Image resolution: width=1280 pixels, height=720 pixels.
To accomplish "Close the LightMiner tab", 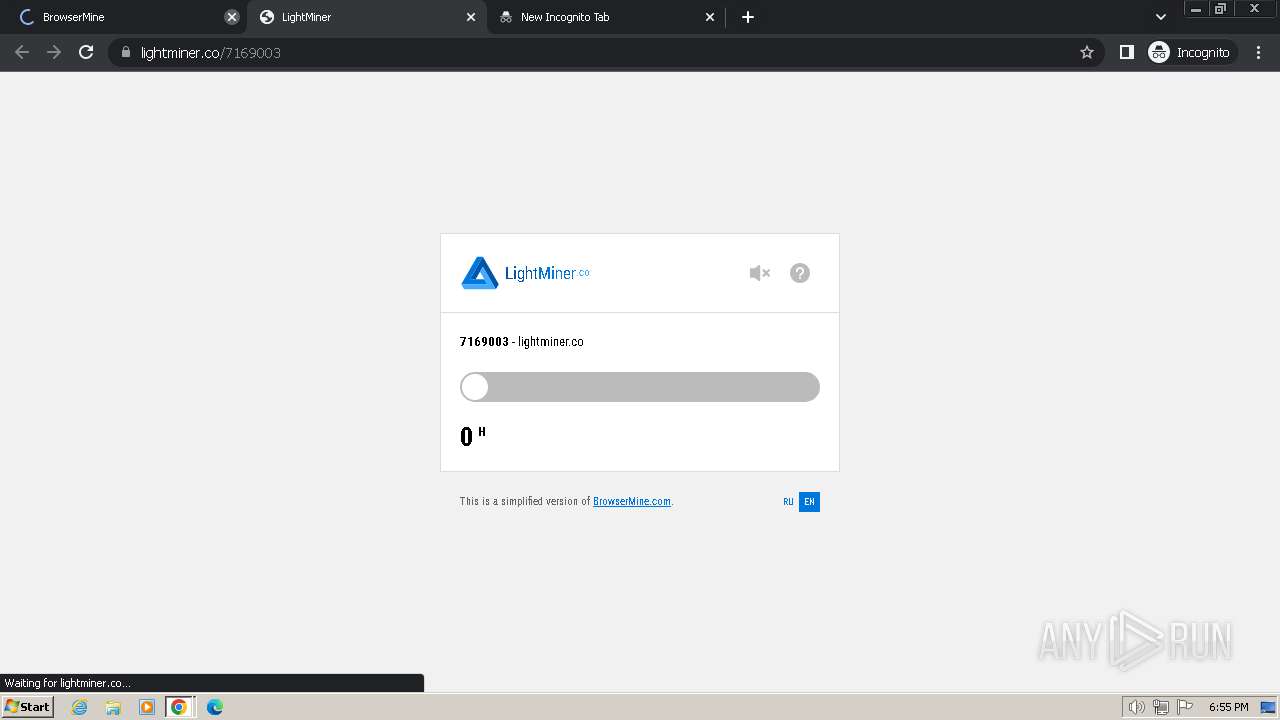I will (x=471, y=17).
